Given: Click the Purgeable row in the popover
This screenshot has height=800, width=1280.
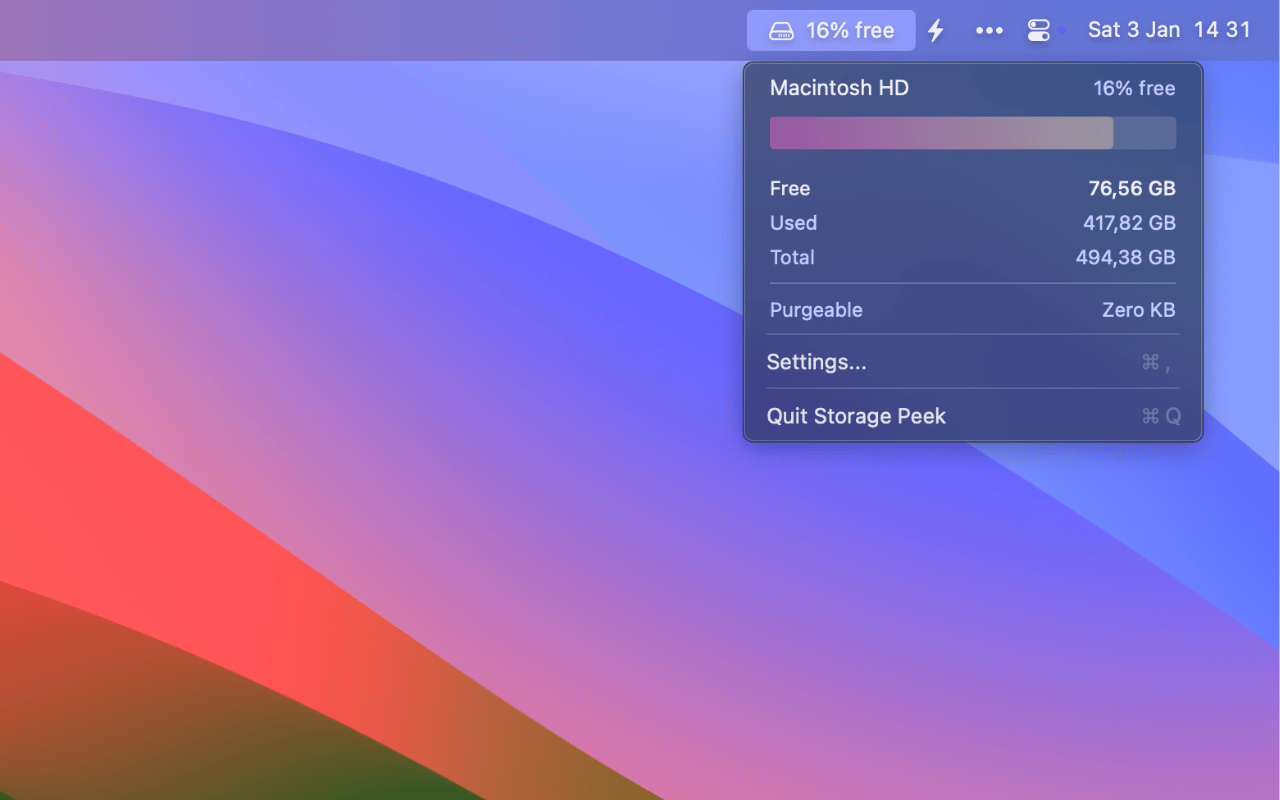Looking at the screenshot, I should [815, 310].
